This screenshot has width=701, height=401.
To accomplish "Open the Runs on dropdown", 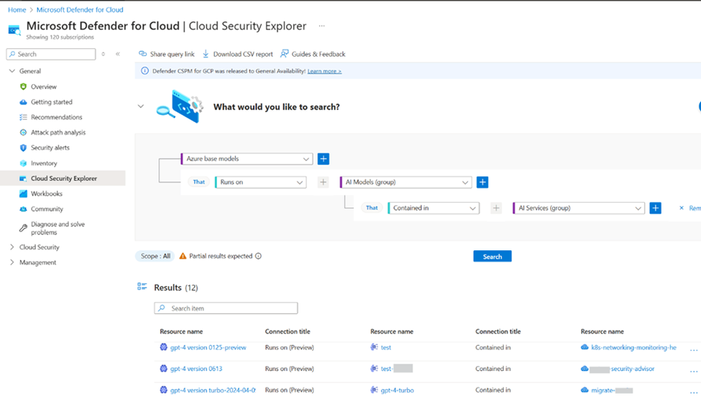I will click(x=261, y=182).
